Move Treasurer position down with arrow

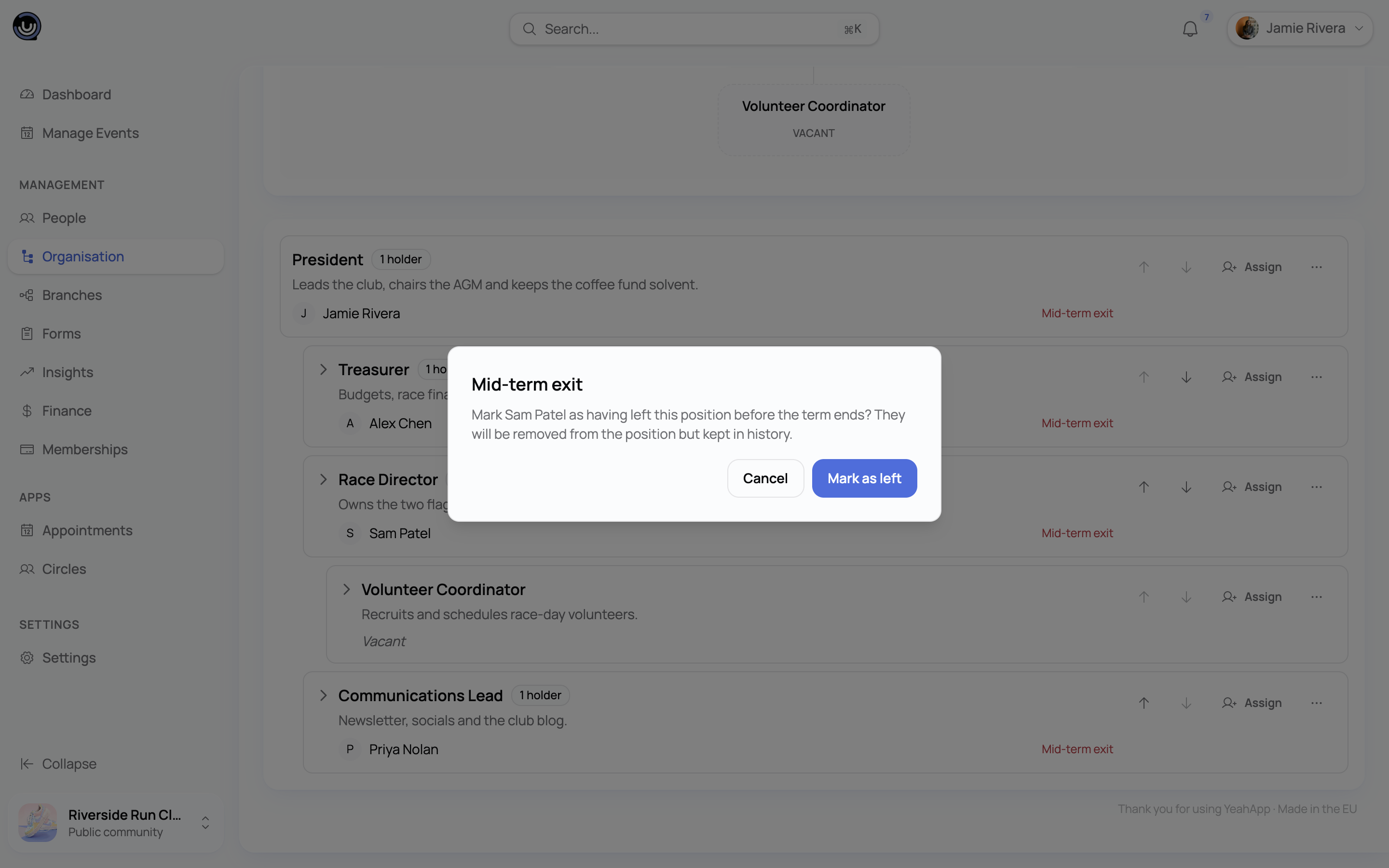(1186, 377)
